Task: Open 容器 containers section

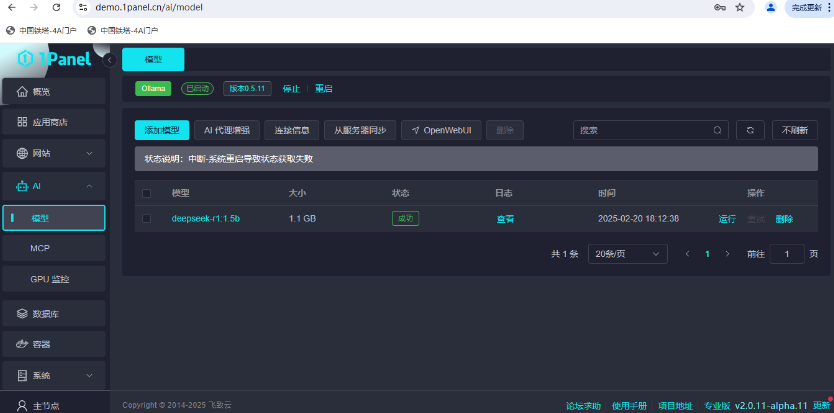Action: (52, 344)
